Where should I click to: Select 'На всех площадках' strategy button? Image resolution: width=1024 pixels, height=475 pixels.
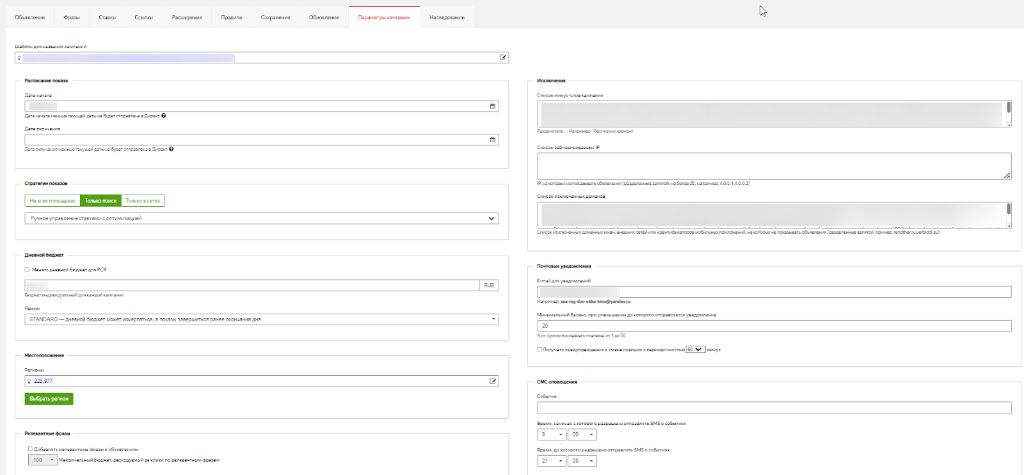click(52, 201)
